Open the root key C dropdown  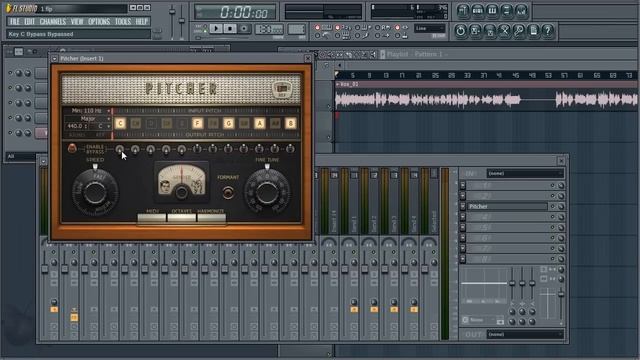[102, 126]
